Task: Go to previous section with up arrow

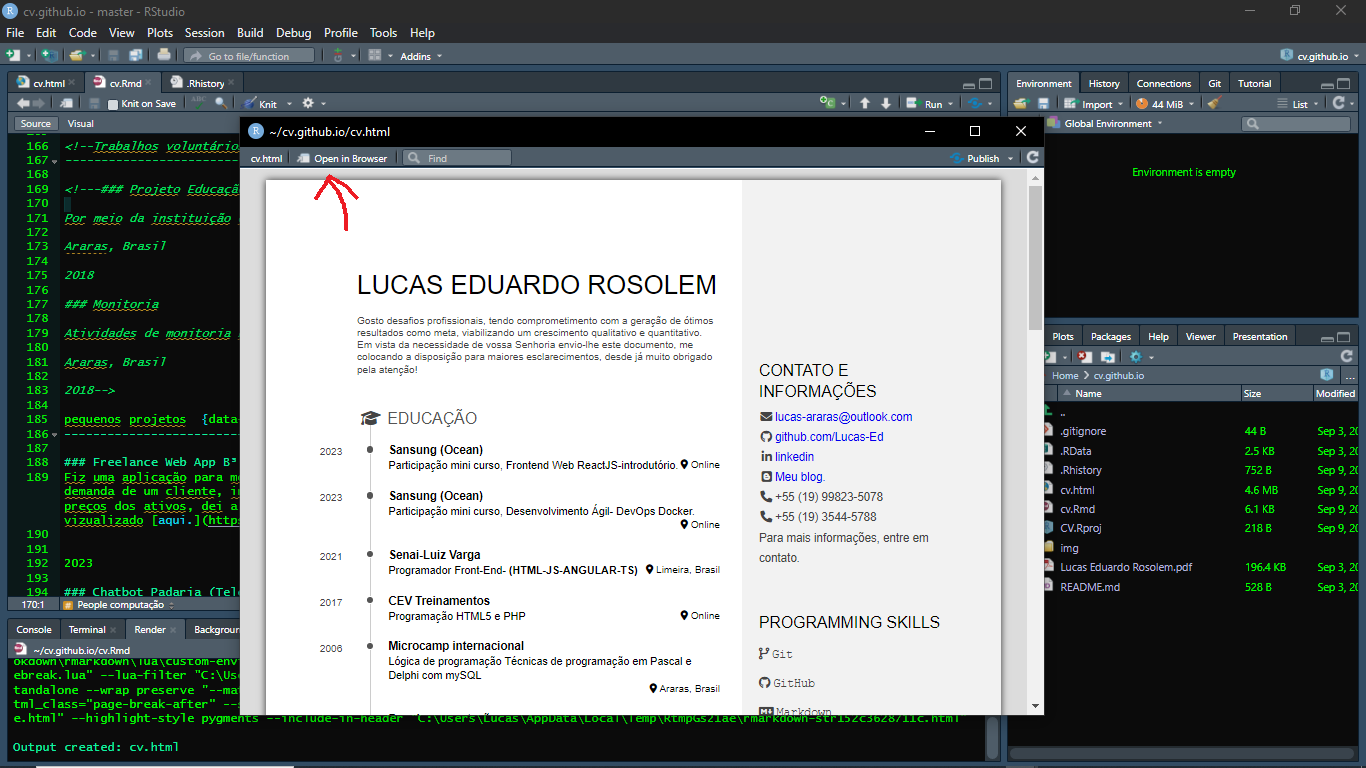Action: pyautogui.click(x=865, y=103)
